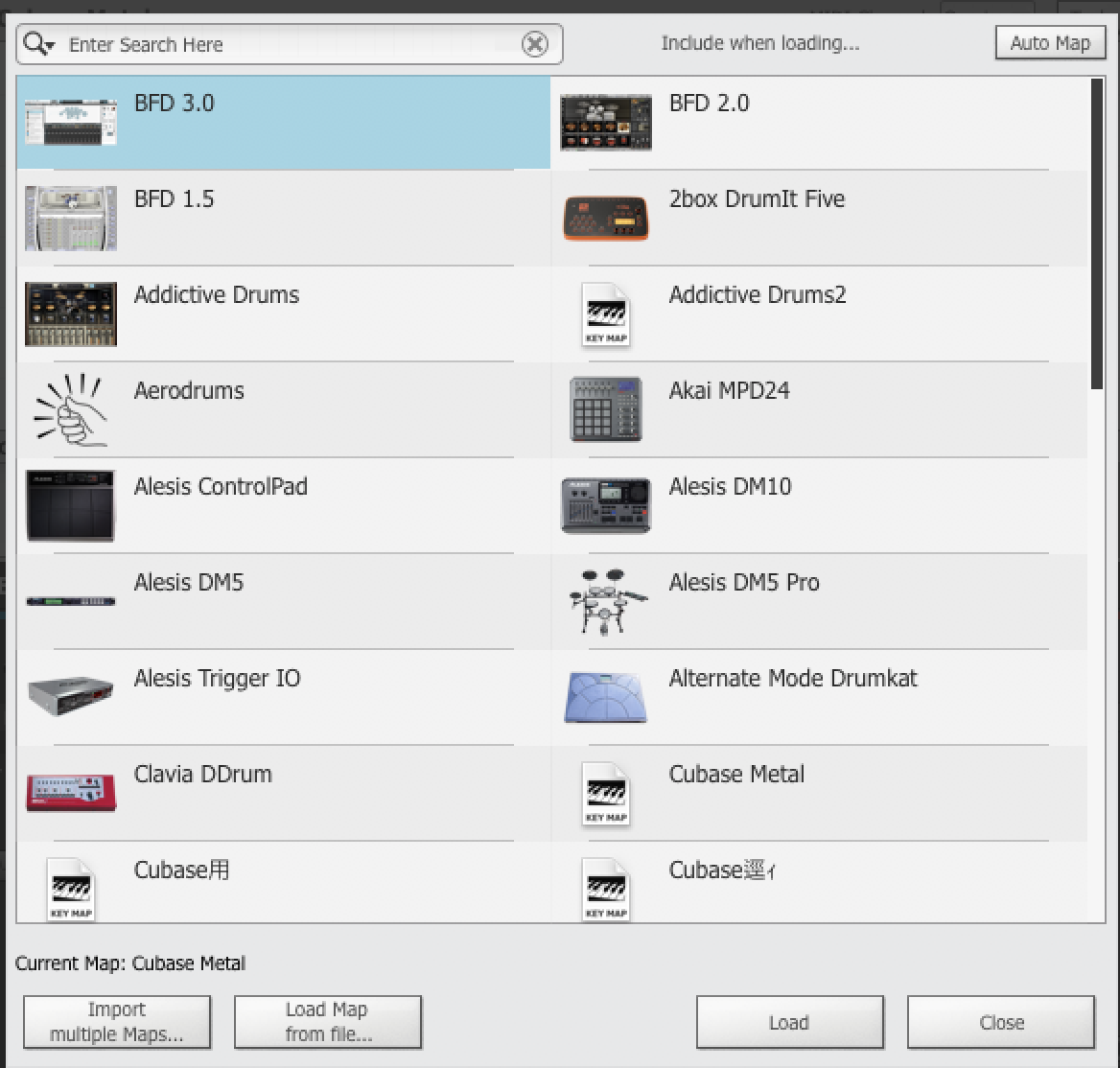The image size is (1120, 1068).
Task: Click the key map list vertical scrollbar
Action: (1096, 234)
